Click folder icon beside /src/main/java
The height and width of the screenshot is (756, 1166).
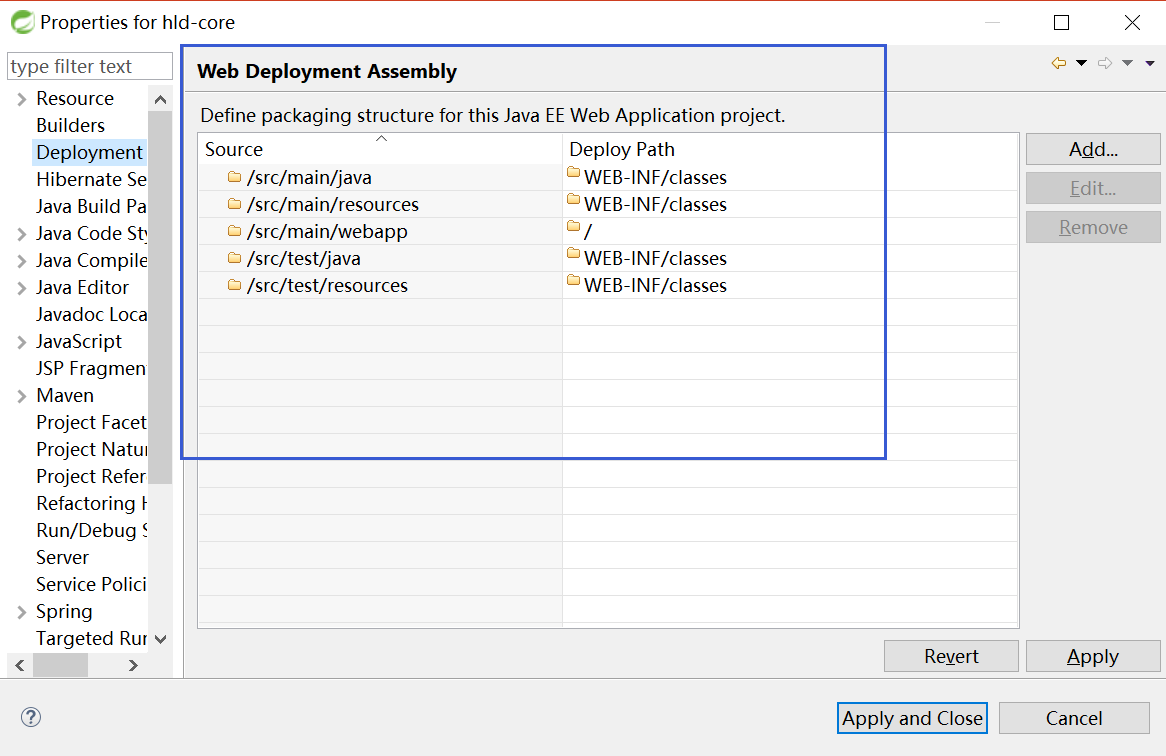(x=235, y=177)
